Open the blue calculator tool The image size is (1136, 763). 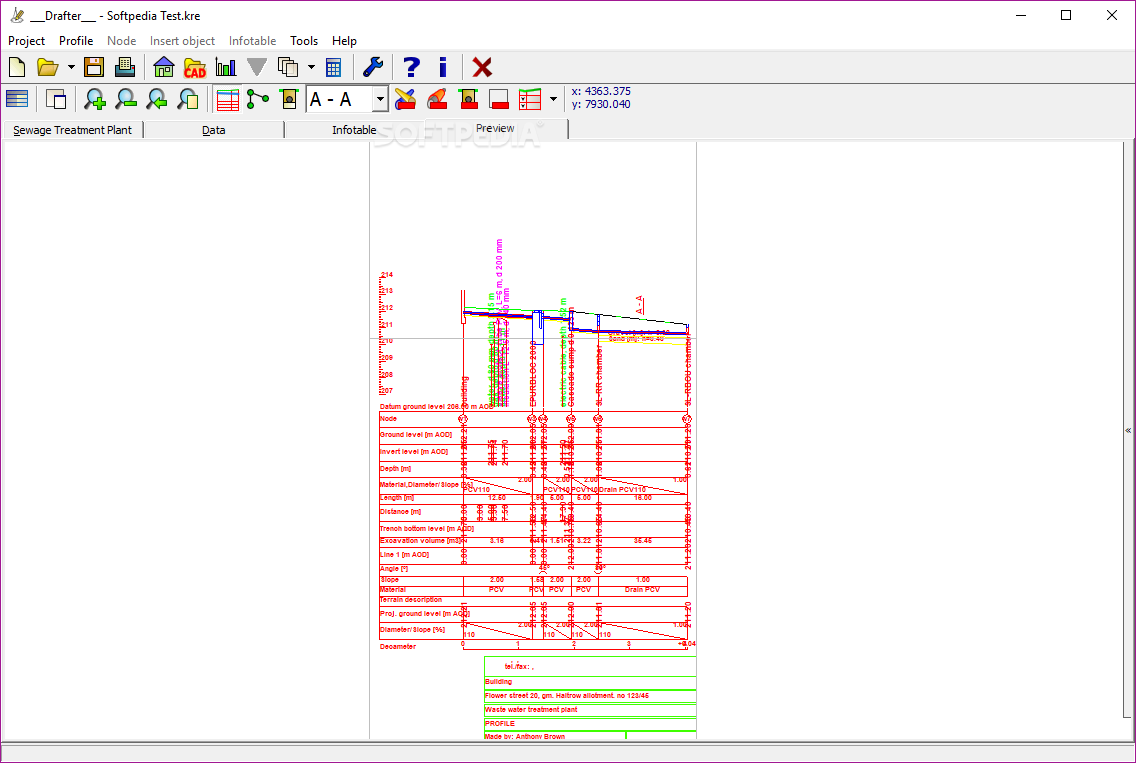pyautogui.click(x=333, y=67)
